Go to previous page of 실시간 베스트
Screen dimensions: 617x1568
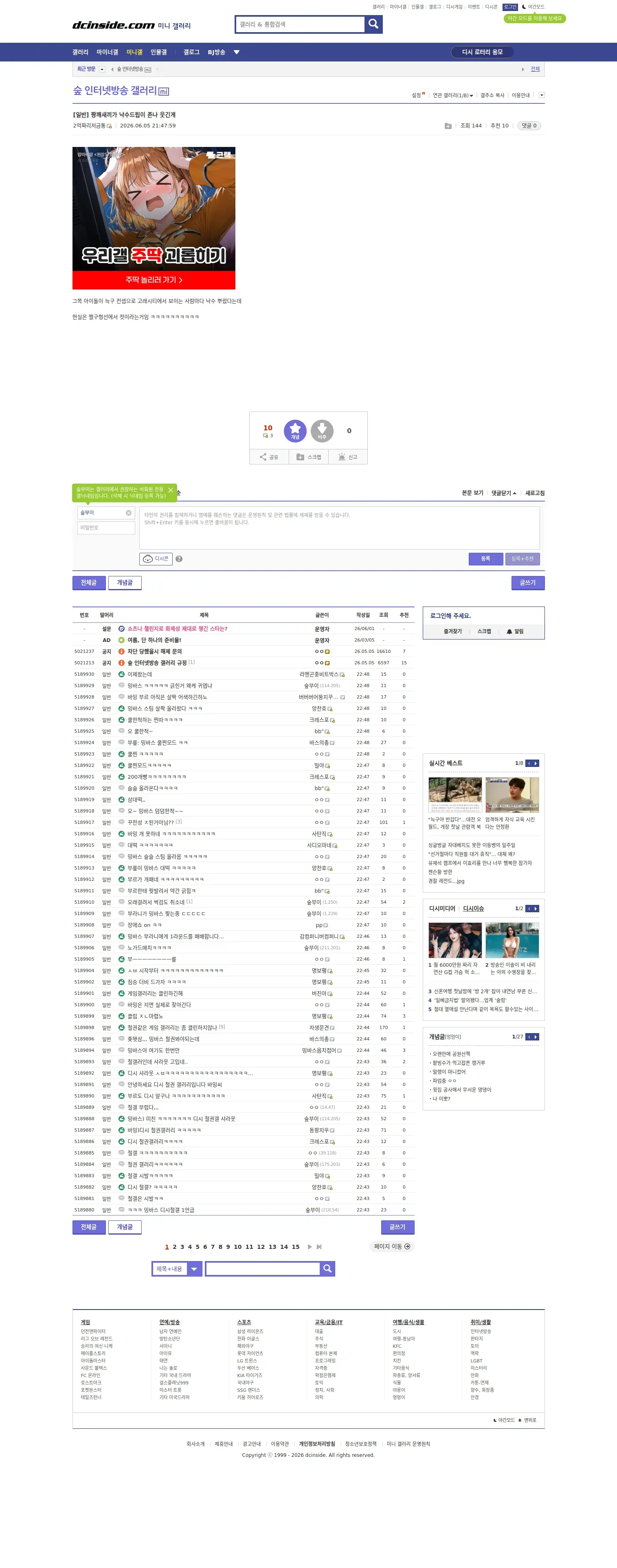click(529, 763)
